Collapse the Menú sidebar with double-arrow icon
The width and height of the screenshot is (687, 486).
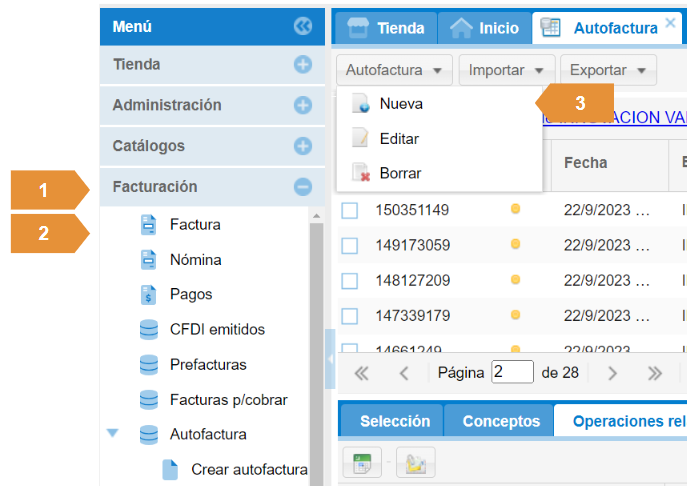(302, 27)
